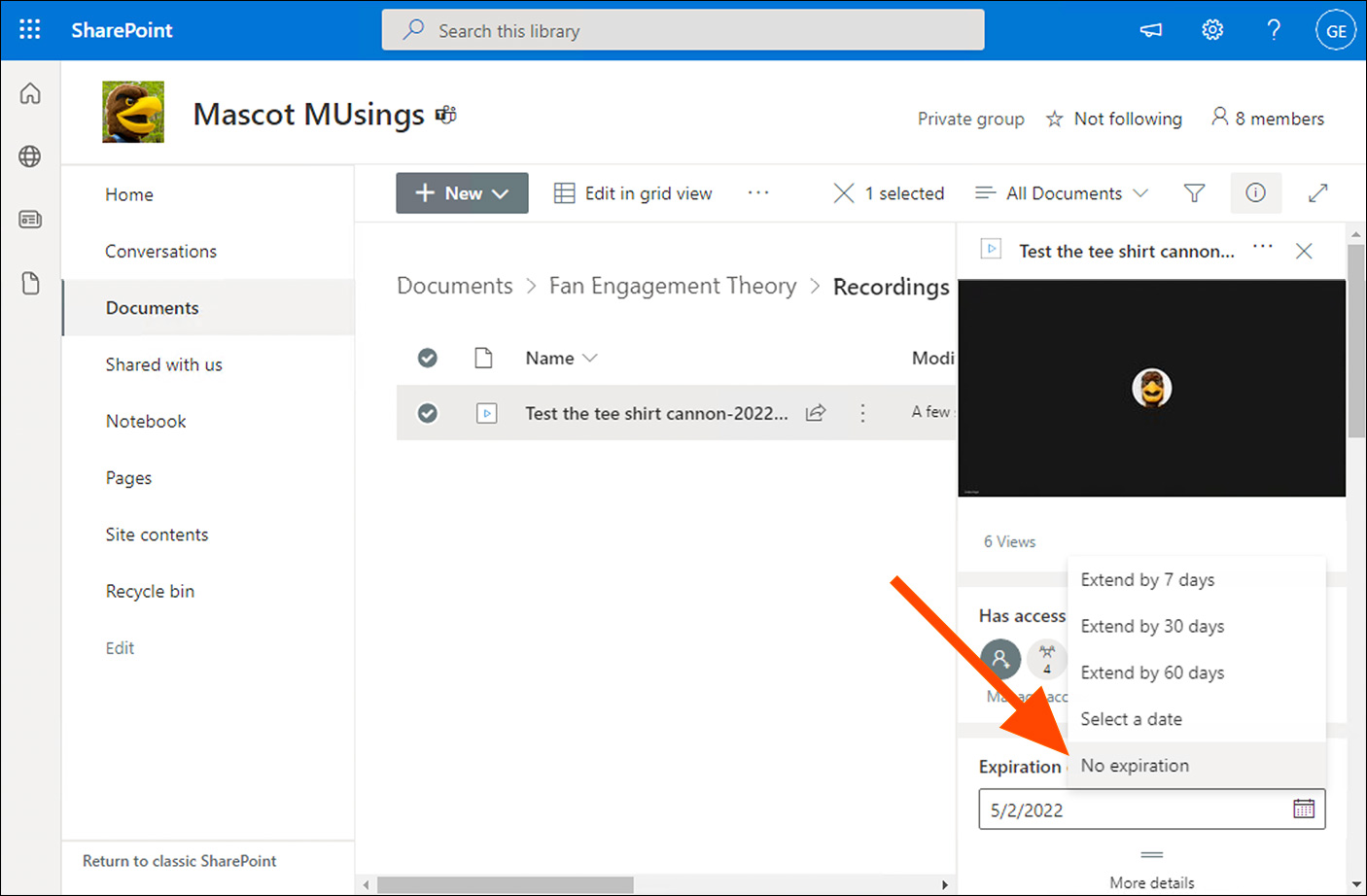Navigate to Fan Engagement Theory breadcrumb
Image resolution: width=1367 pixels, height=896 pixels.
[672, 286]
